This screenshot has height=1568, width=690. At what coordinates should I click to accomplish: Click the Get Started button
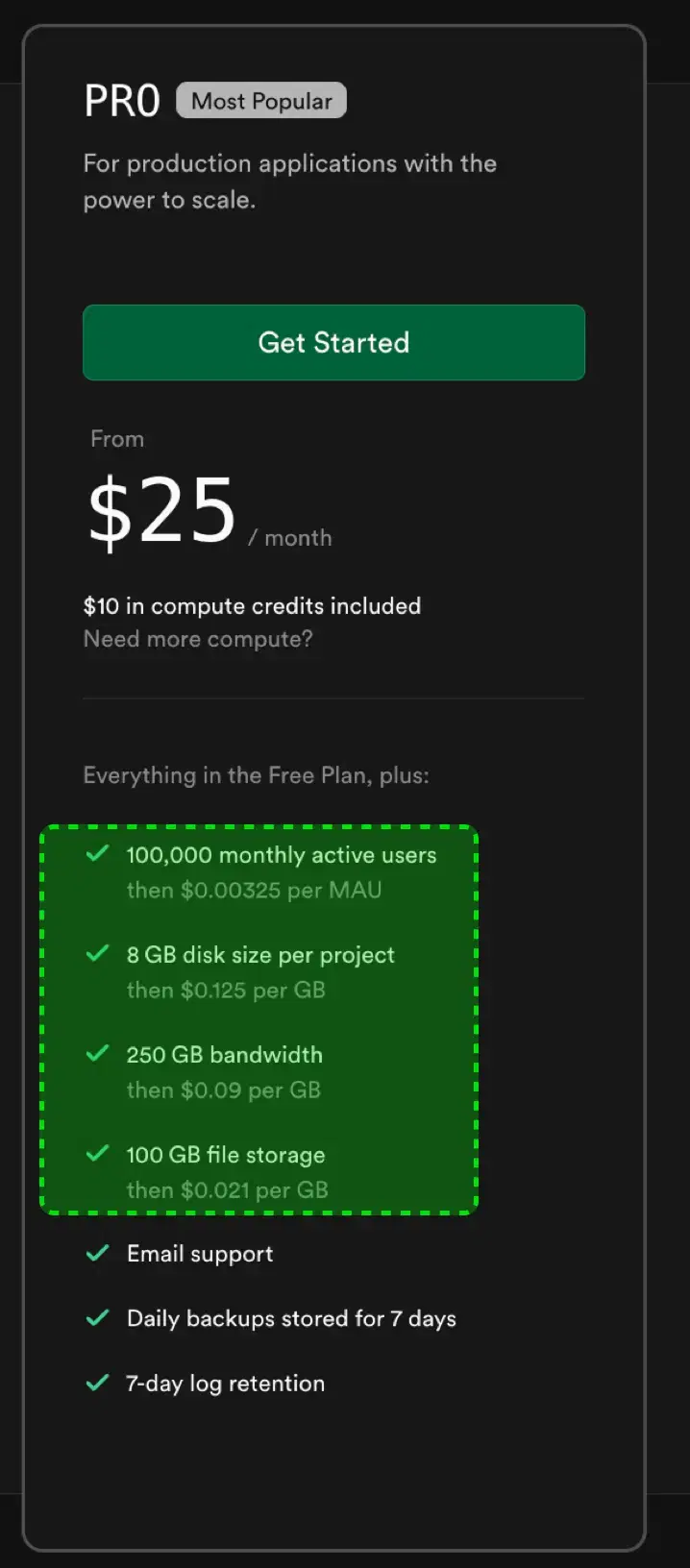333,343
